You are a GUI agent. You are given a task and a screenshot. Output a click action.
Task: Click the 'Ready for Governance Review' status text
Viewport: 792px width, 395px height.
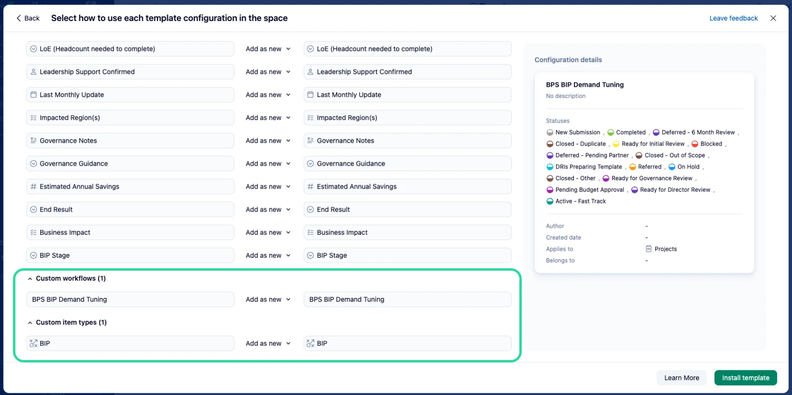(x=652, y=178)
